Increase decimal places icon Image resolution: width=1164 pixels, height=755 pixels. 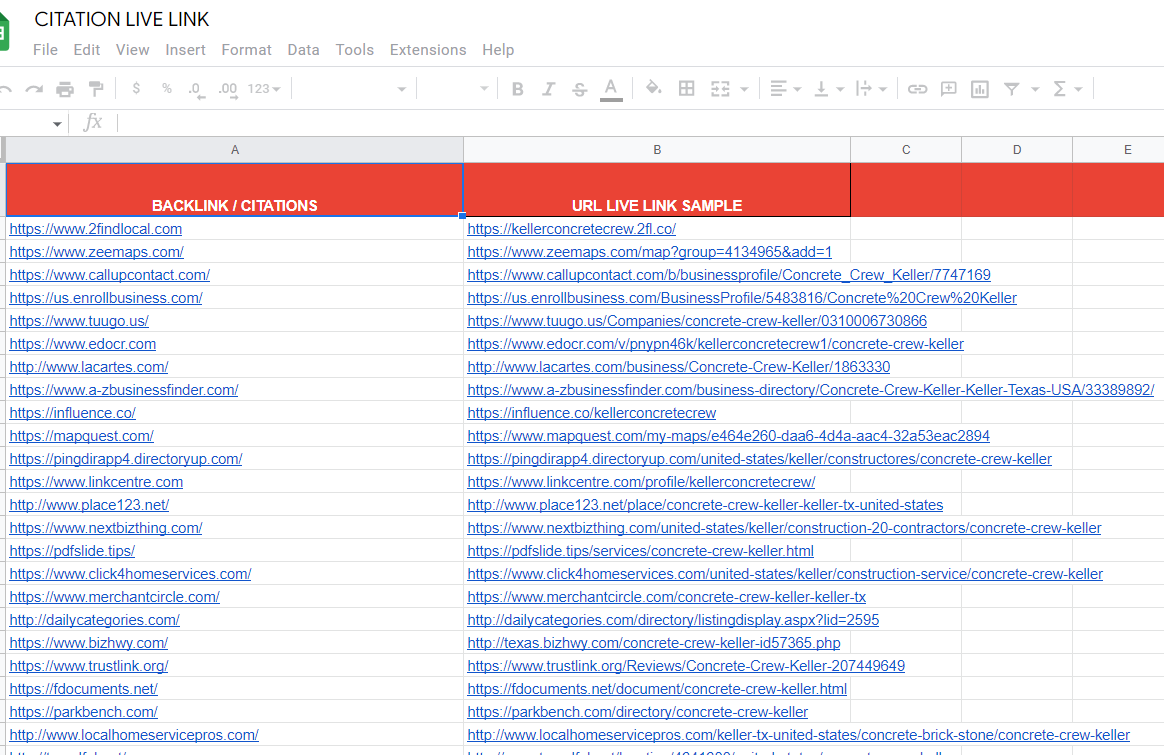coord(228,90)
